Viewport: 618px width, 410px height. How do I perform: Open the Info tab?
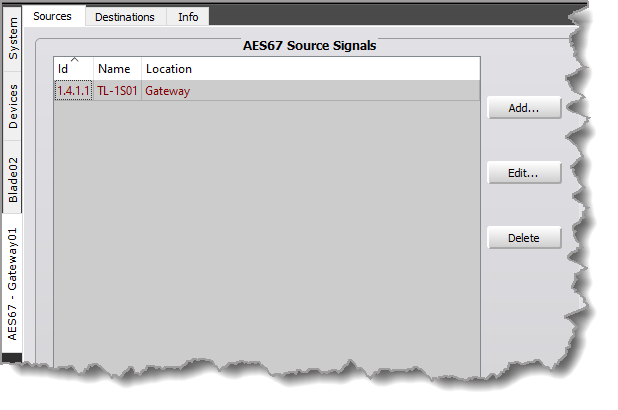(187, 17)
